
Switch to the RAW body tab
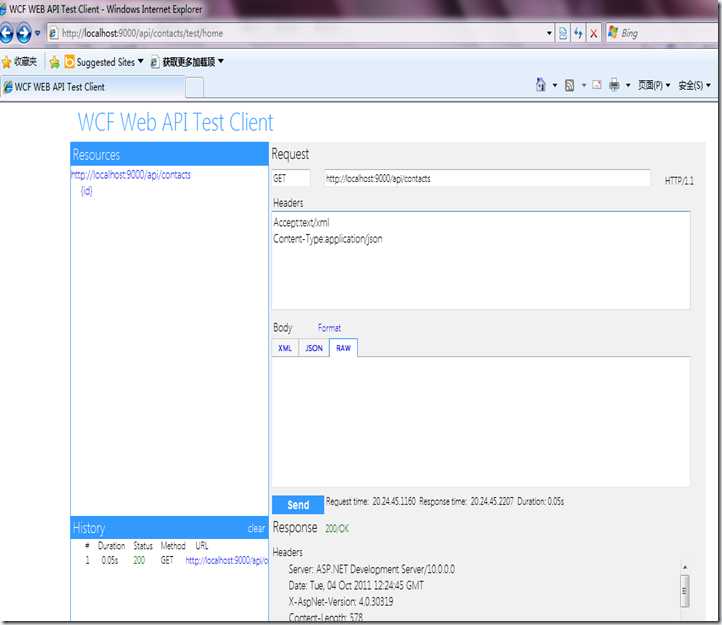coord(344,348)
